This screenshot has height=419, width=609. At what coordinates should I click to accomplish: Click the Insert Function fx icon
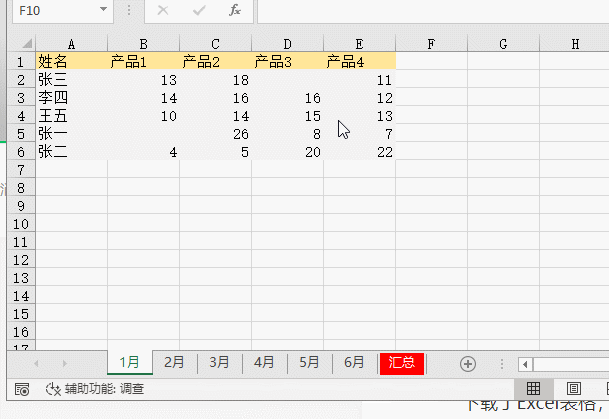tap(234, 10)
